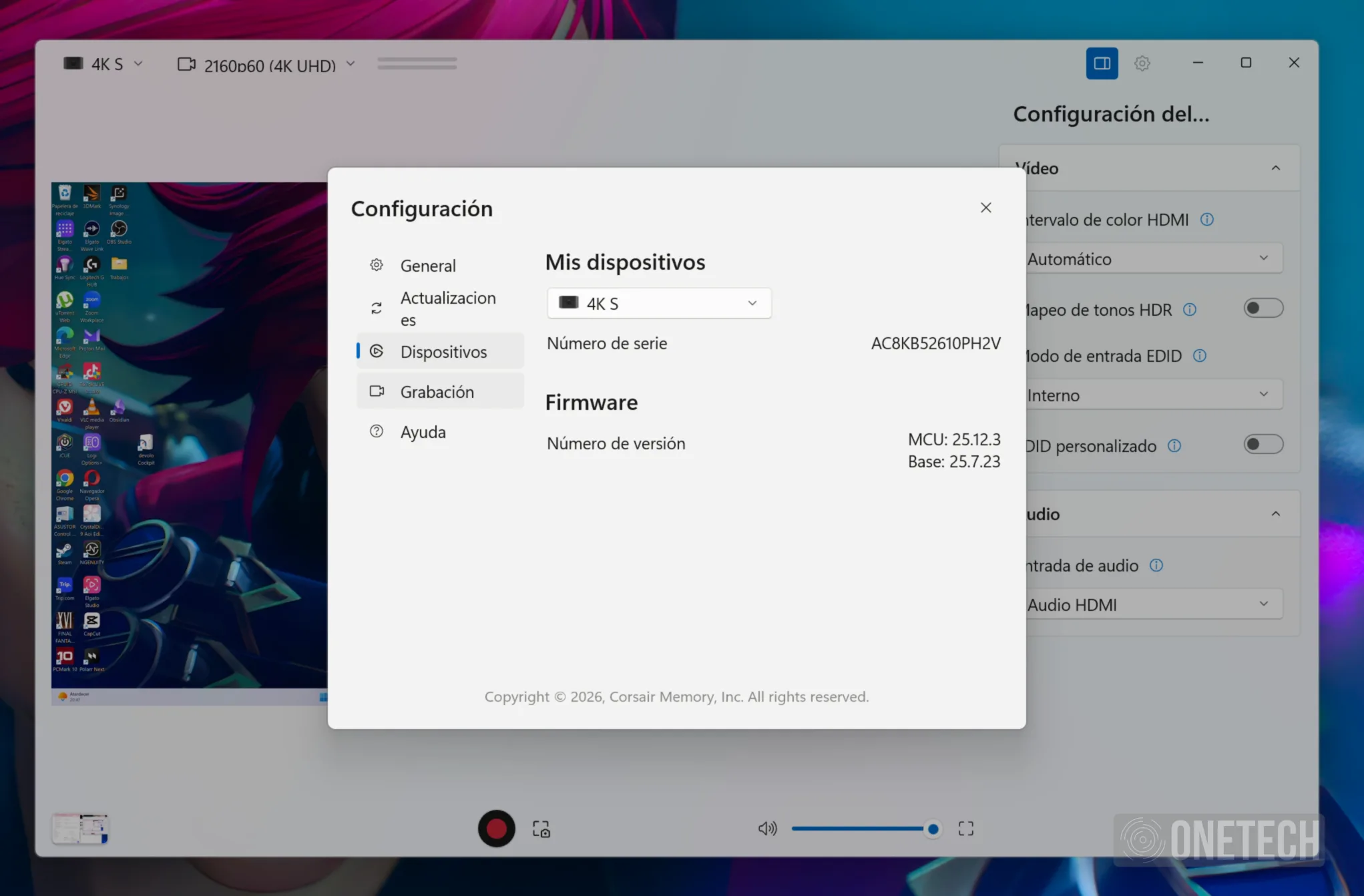The width and height of the screenshot is (1364, 896).
Task: Take a screenshot with the capture icon
Action: 541,829
